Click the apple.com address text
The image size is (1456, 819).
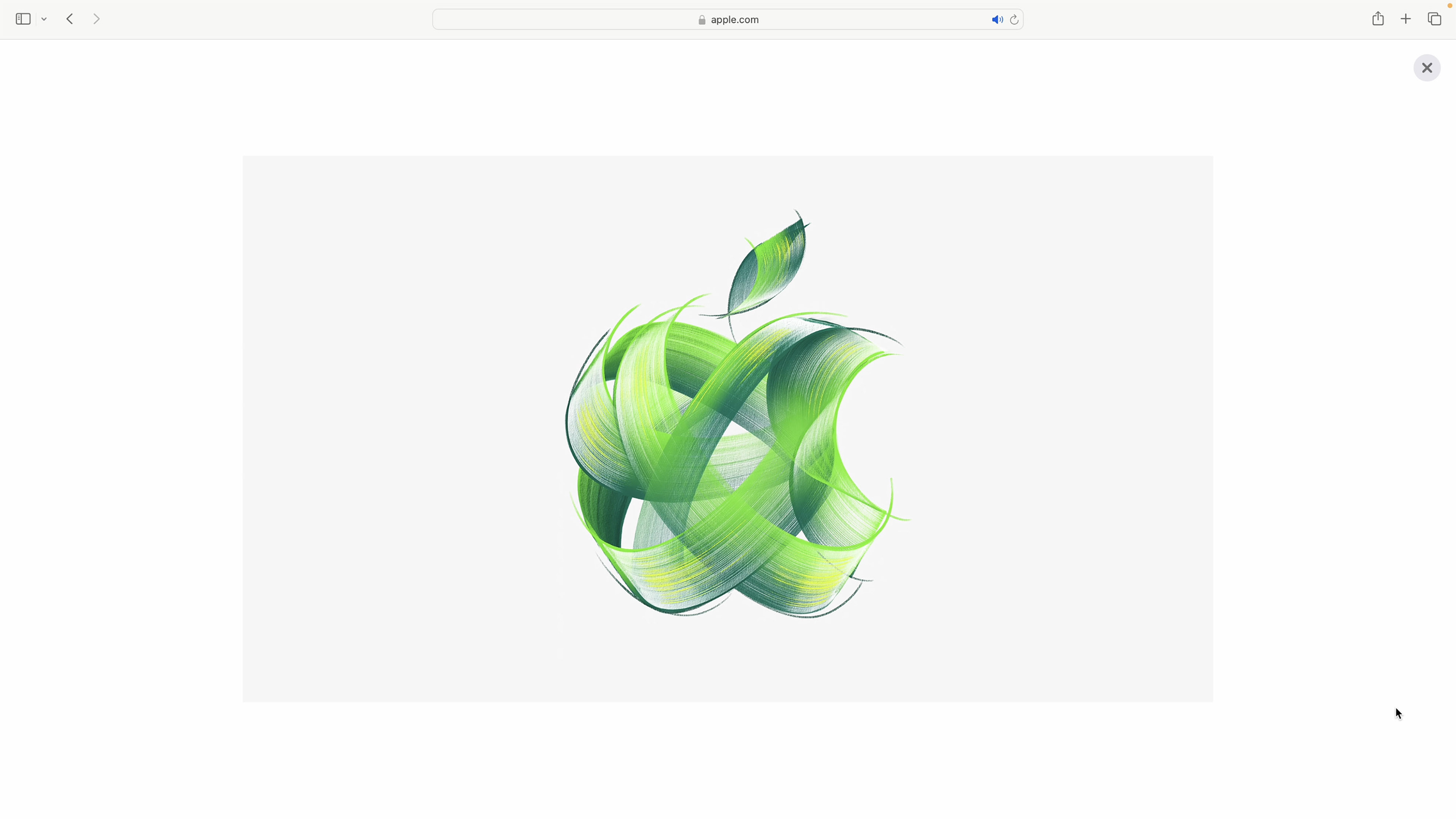734,20
